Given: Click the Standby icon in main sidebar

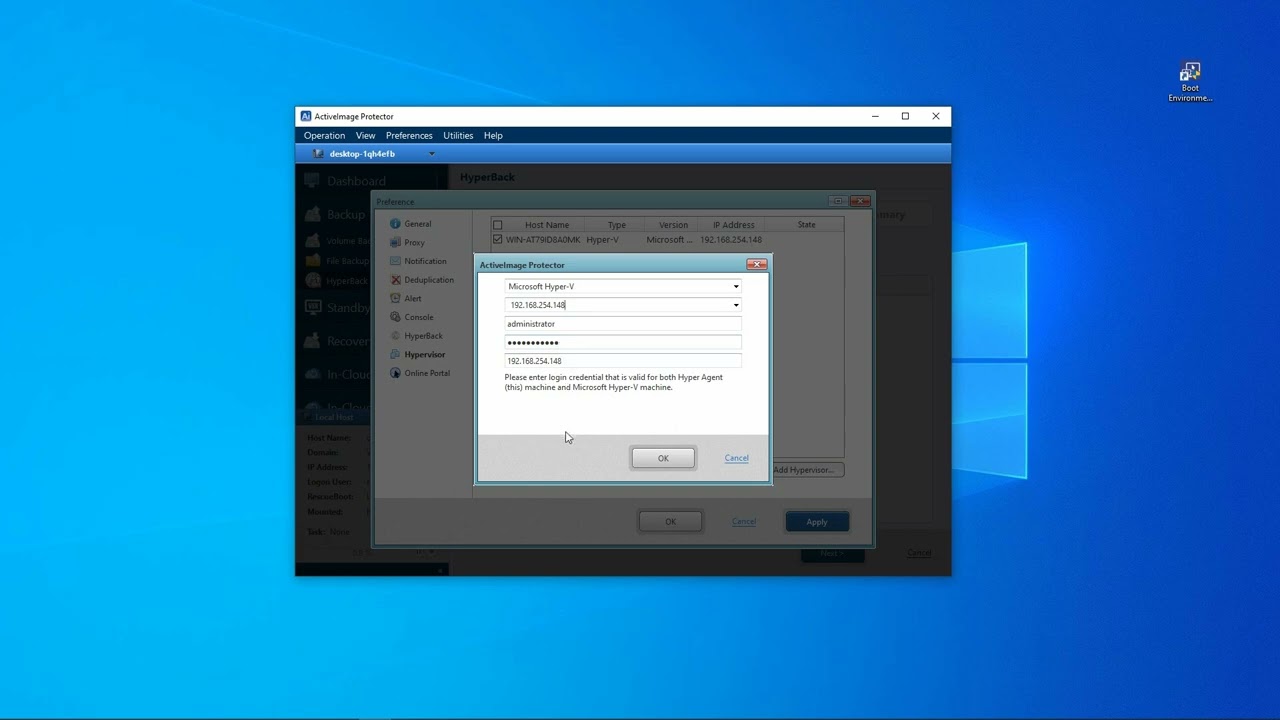Looking at the screenshot, I should coord(312,307).
